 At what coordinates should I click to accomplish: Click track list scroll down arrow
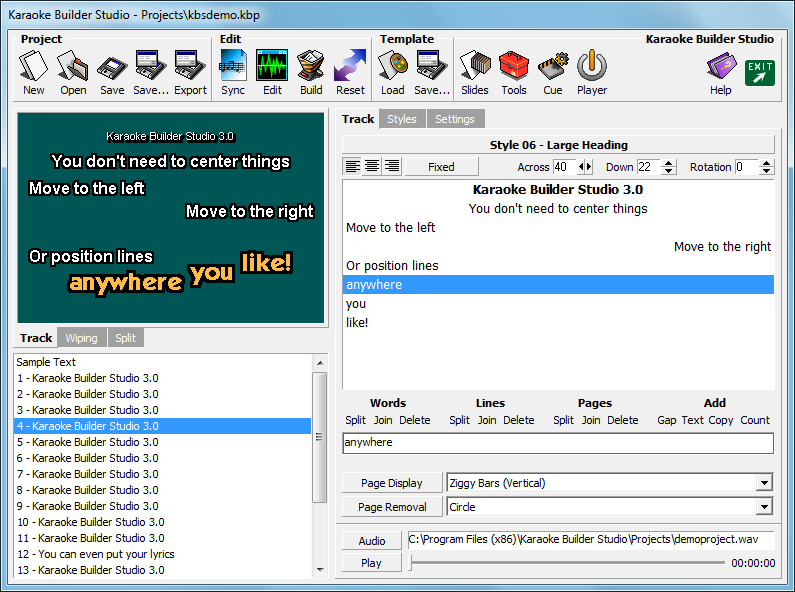tap(320, 570)
